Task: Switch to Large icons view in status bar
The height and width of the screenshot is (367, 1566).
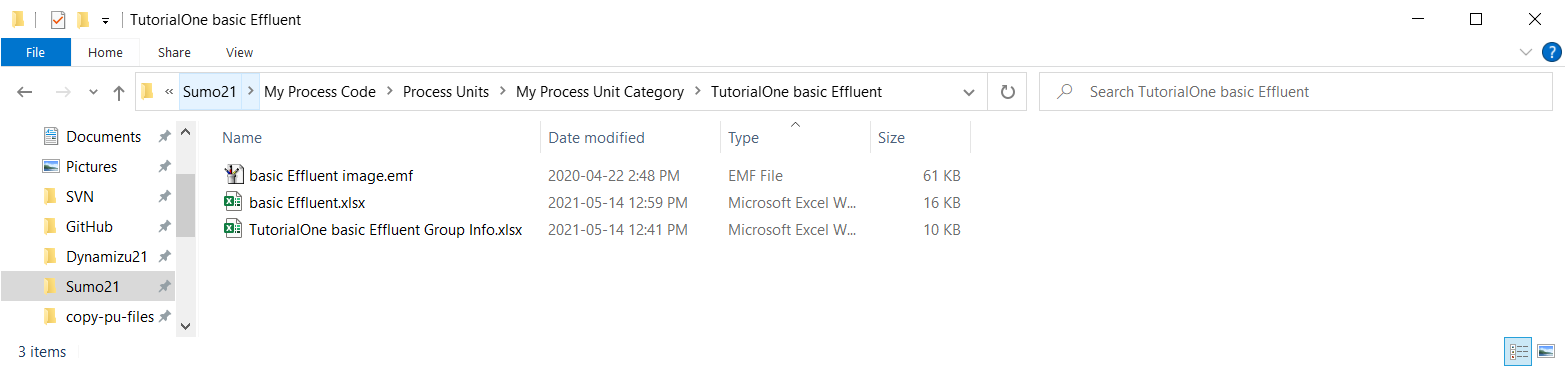Action: 1546,351
